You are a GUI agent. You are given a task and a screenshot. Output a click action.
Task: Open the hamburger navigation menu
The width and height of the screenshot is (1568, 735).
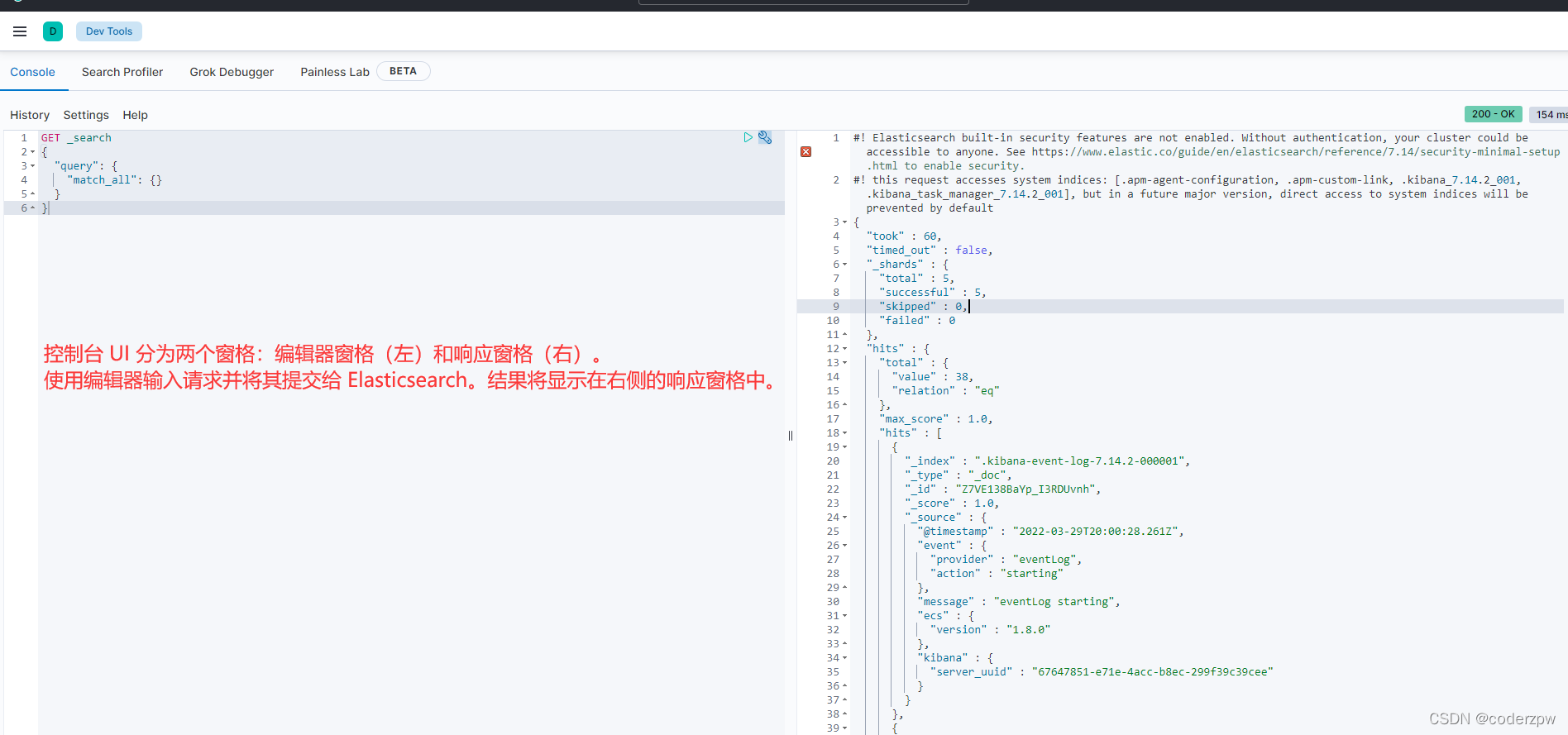pyautogui.click(x=20, y=31)
